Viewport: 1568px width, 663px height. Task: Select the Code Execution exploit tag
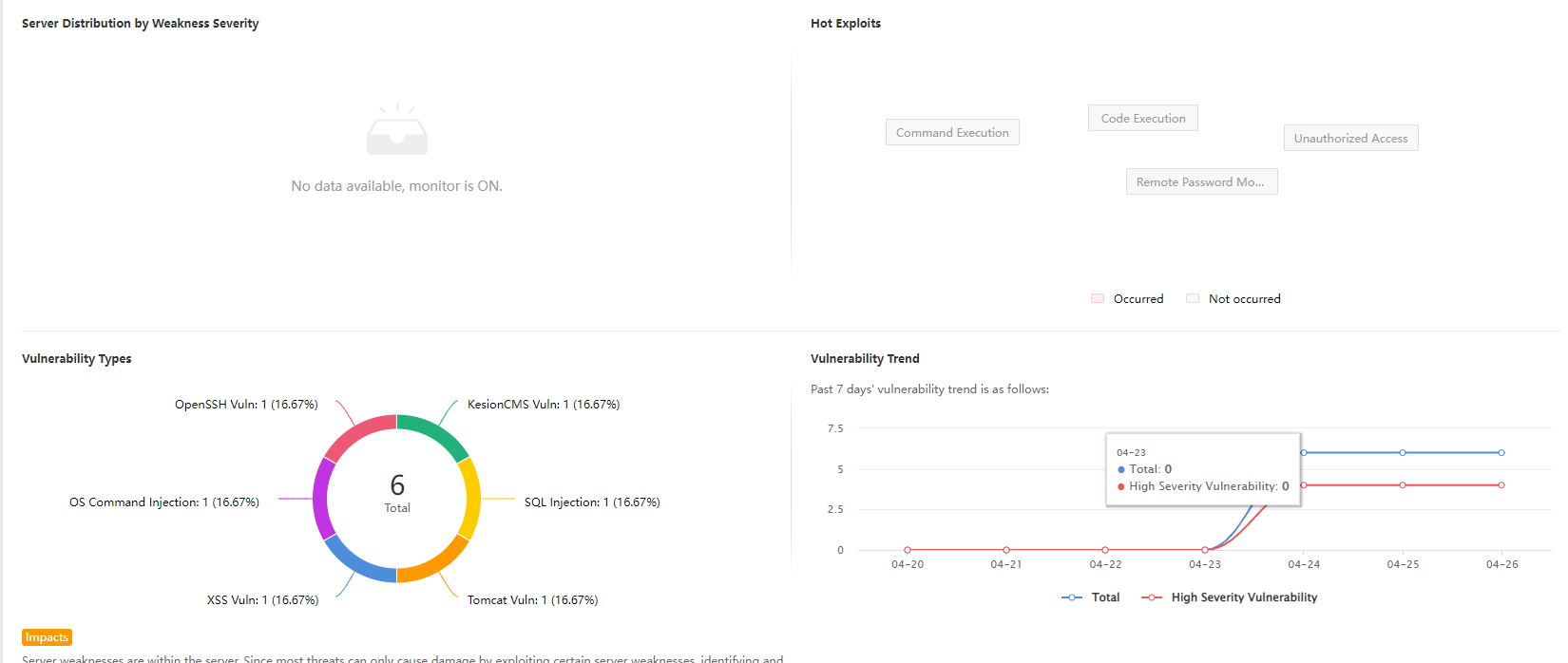tap(1142, 119)
